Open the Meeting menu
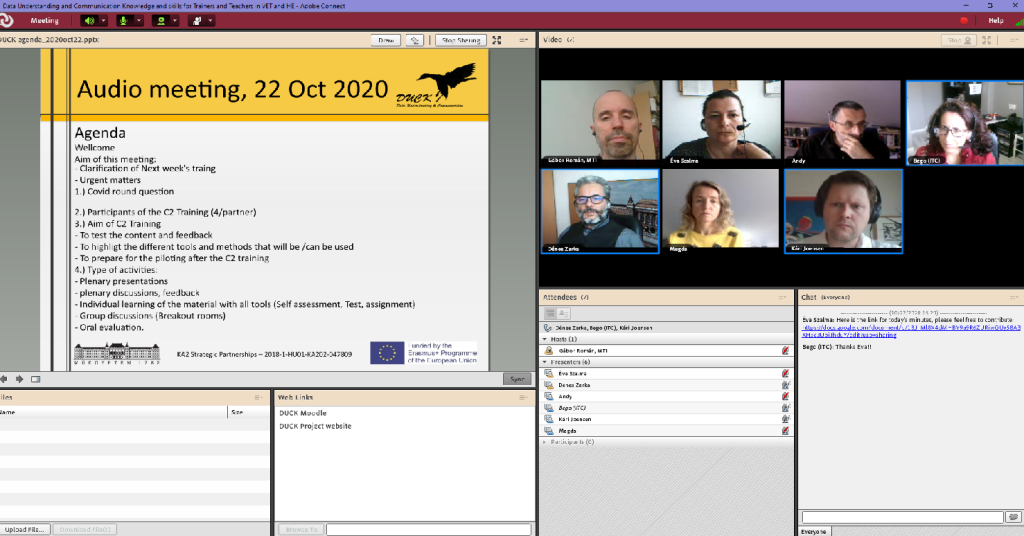Screen dimensions: 1024x536 44,20
